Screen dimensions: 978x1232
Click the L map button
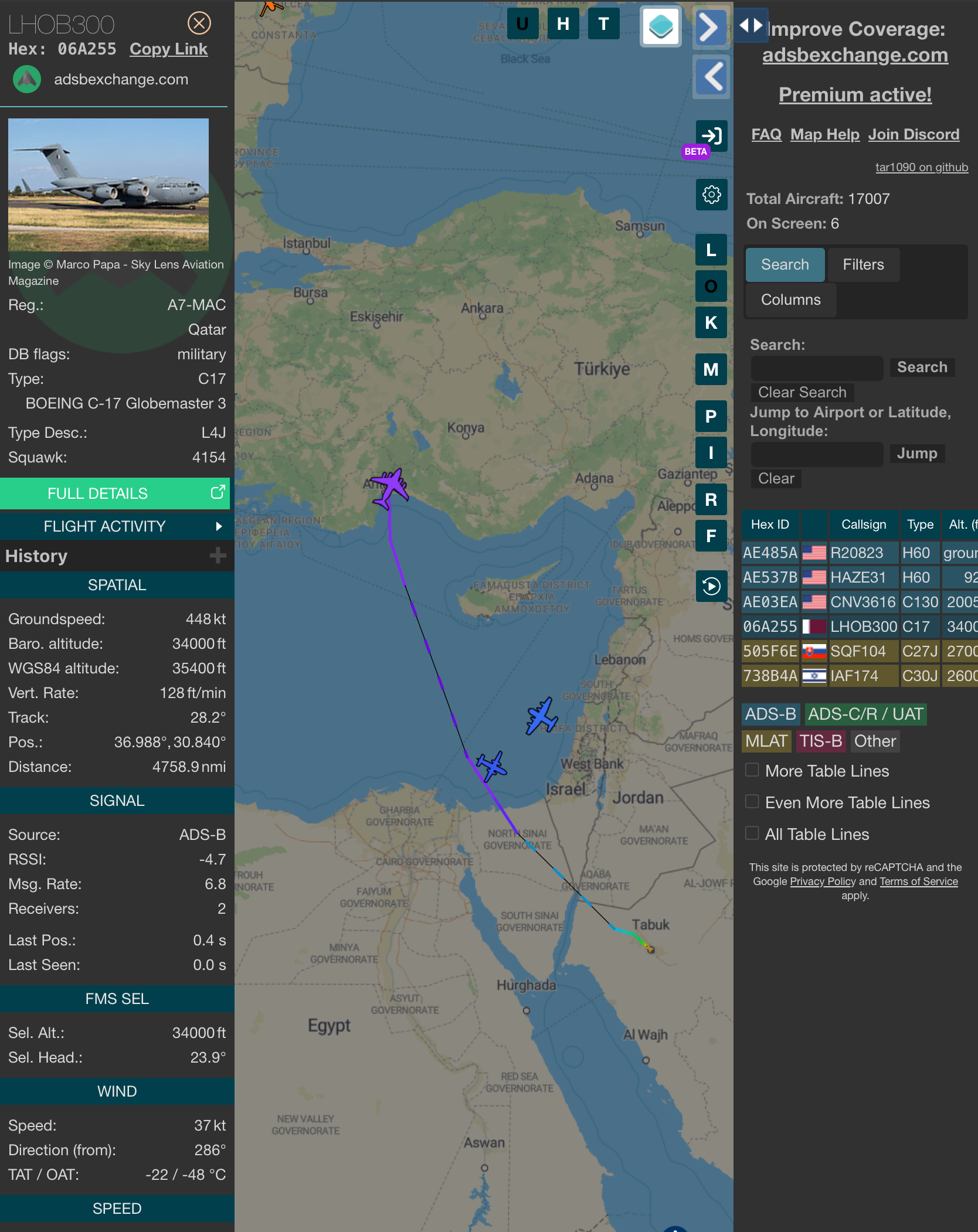[711, 250]
